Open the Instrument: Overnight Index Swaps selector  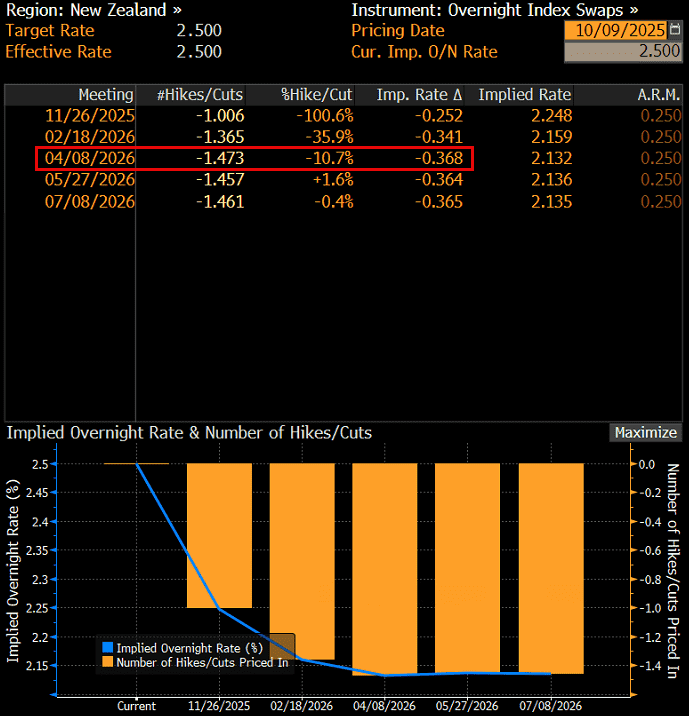(x=494, y=10)
